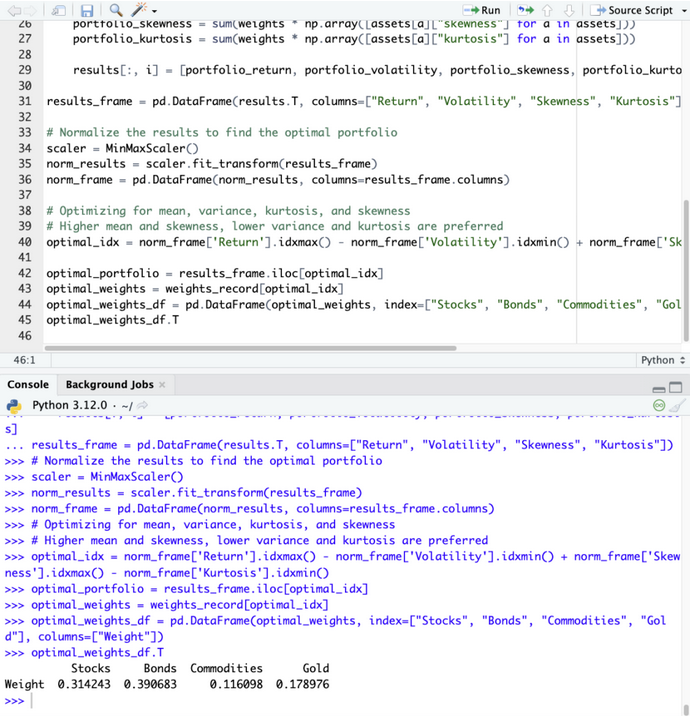
Task: Click 'optimal_weights' on editor line 43
Action: tap(96, 289)
